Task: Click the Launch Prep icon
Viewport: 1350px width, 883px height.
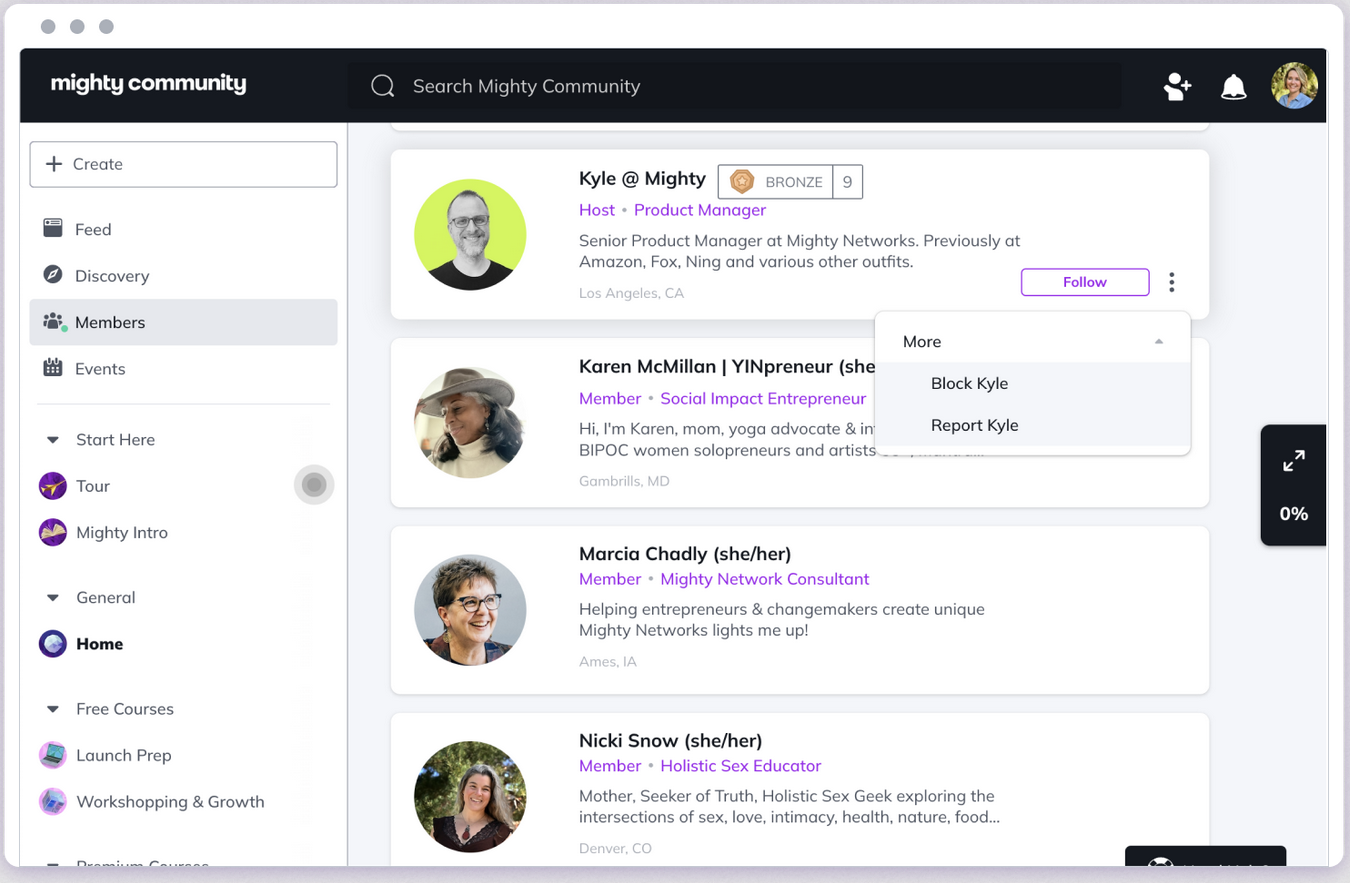Action: (x=53, y=755)
